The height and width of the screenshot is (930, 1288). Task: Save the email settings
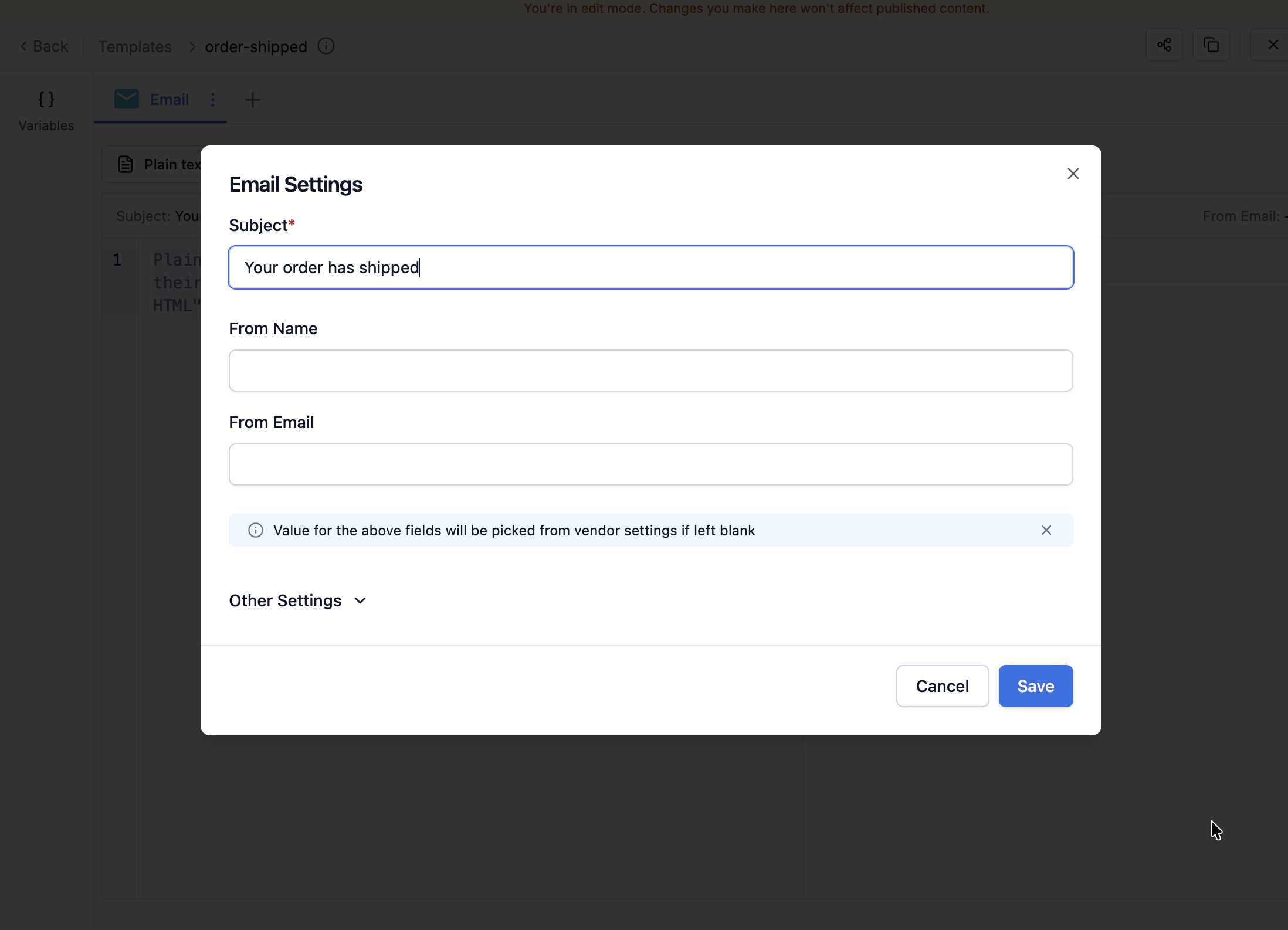1036,686
